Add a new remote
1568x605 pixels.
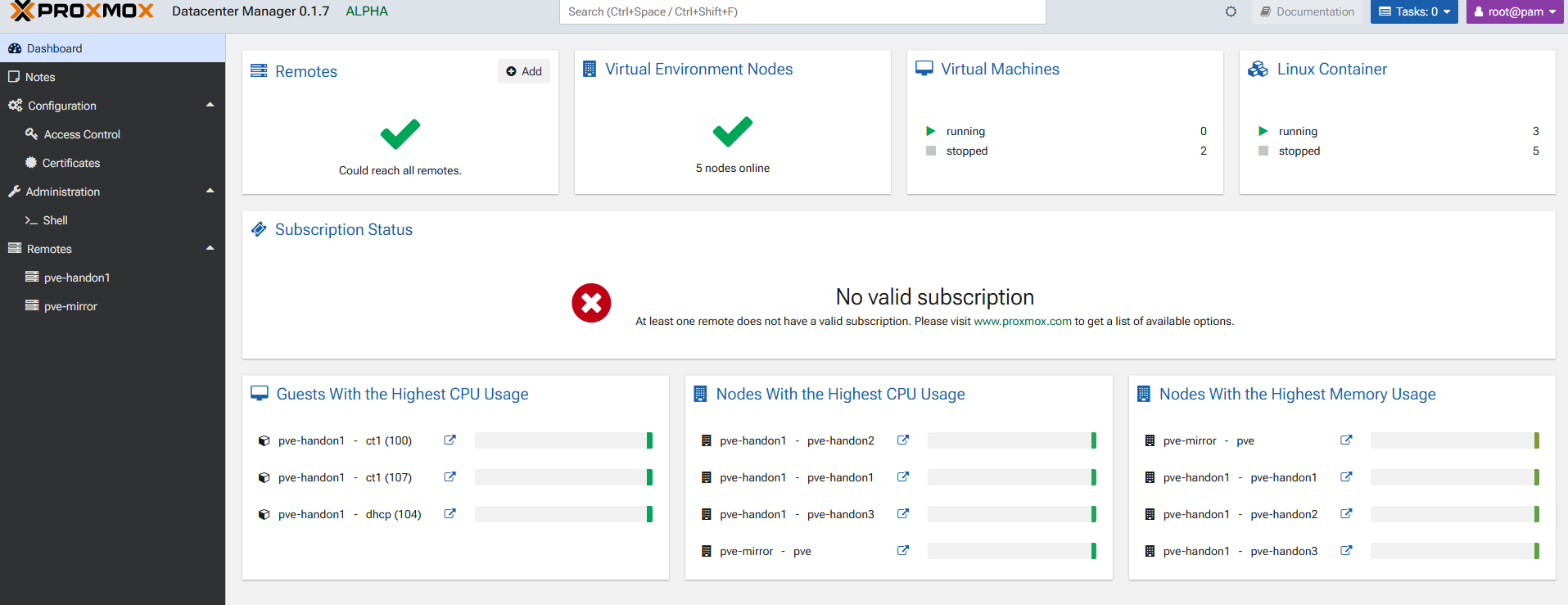(x=524, y=71)
